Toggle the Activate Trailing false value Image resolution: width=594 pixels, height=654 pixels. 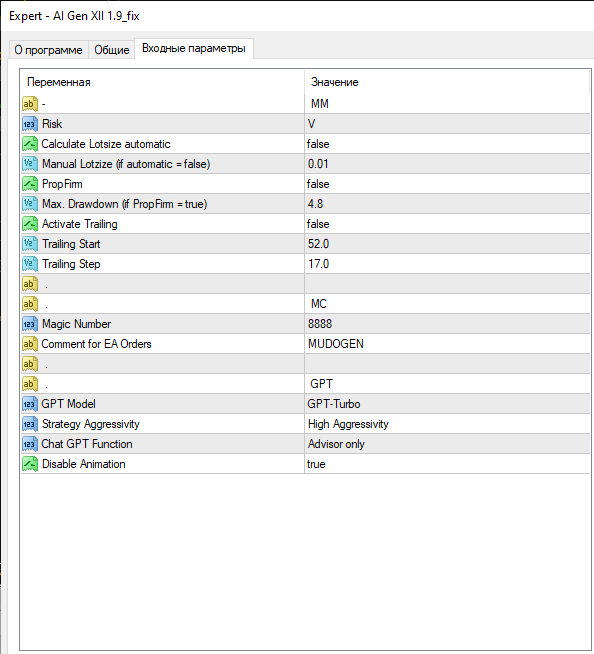tap(447, 224)
